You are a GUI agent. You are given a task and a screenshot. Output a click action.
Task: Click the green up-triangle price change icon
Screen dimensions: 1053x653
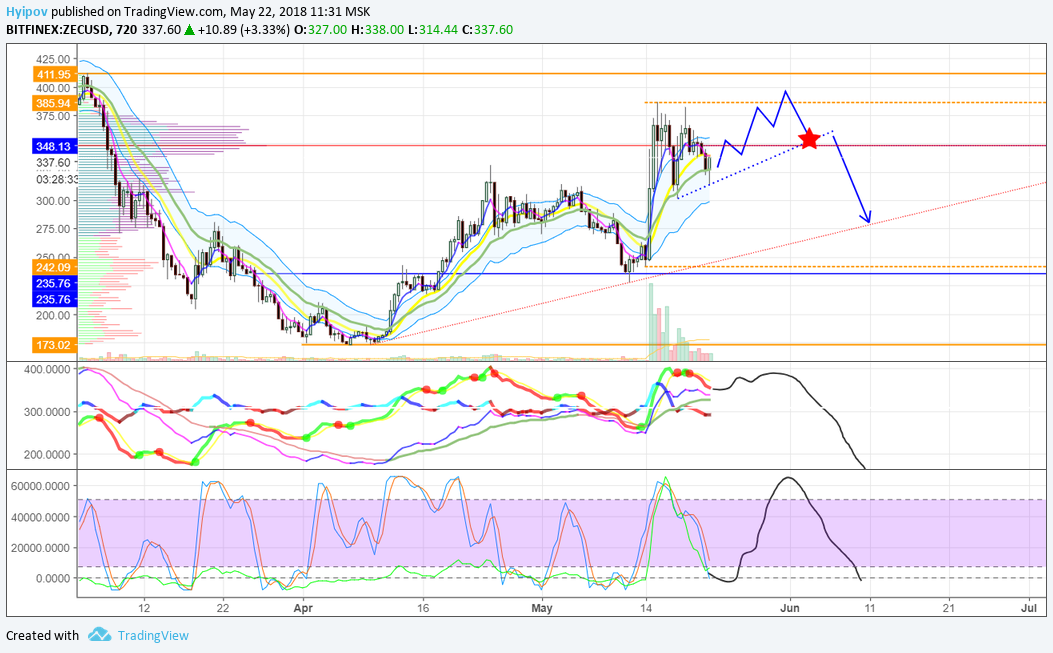[x=190, y=30]
